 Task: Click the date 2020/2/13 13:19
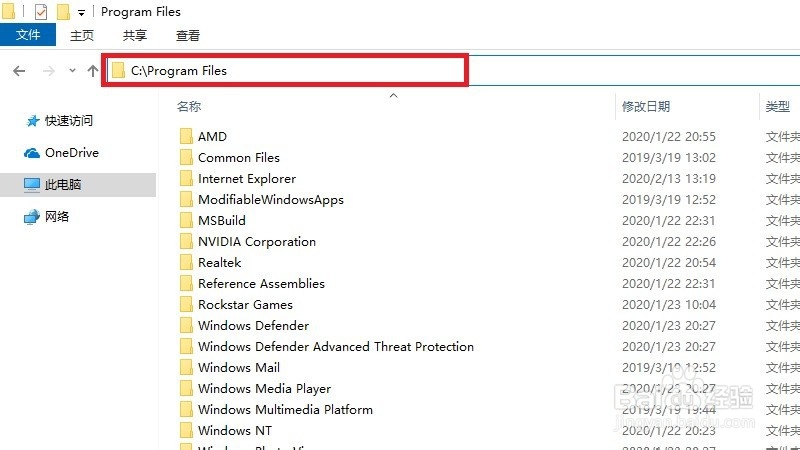tap(669, 179)
